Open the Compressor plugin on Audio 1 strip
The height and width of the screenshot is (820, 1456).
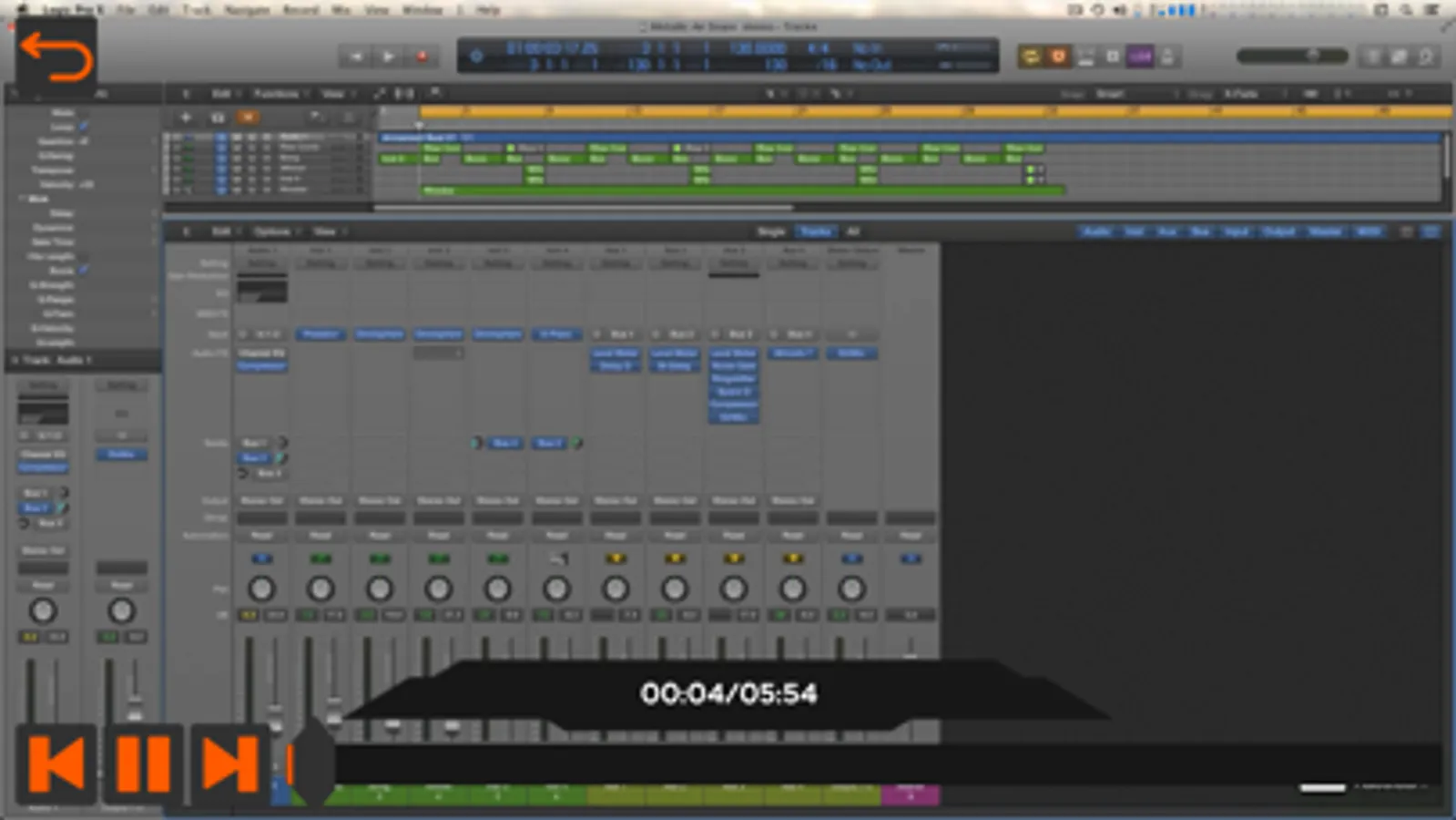click(x=261, y=365)
